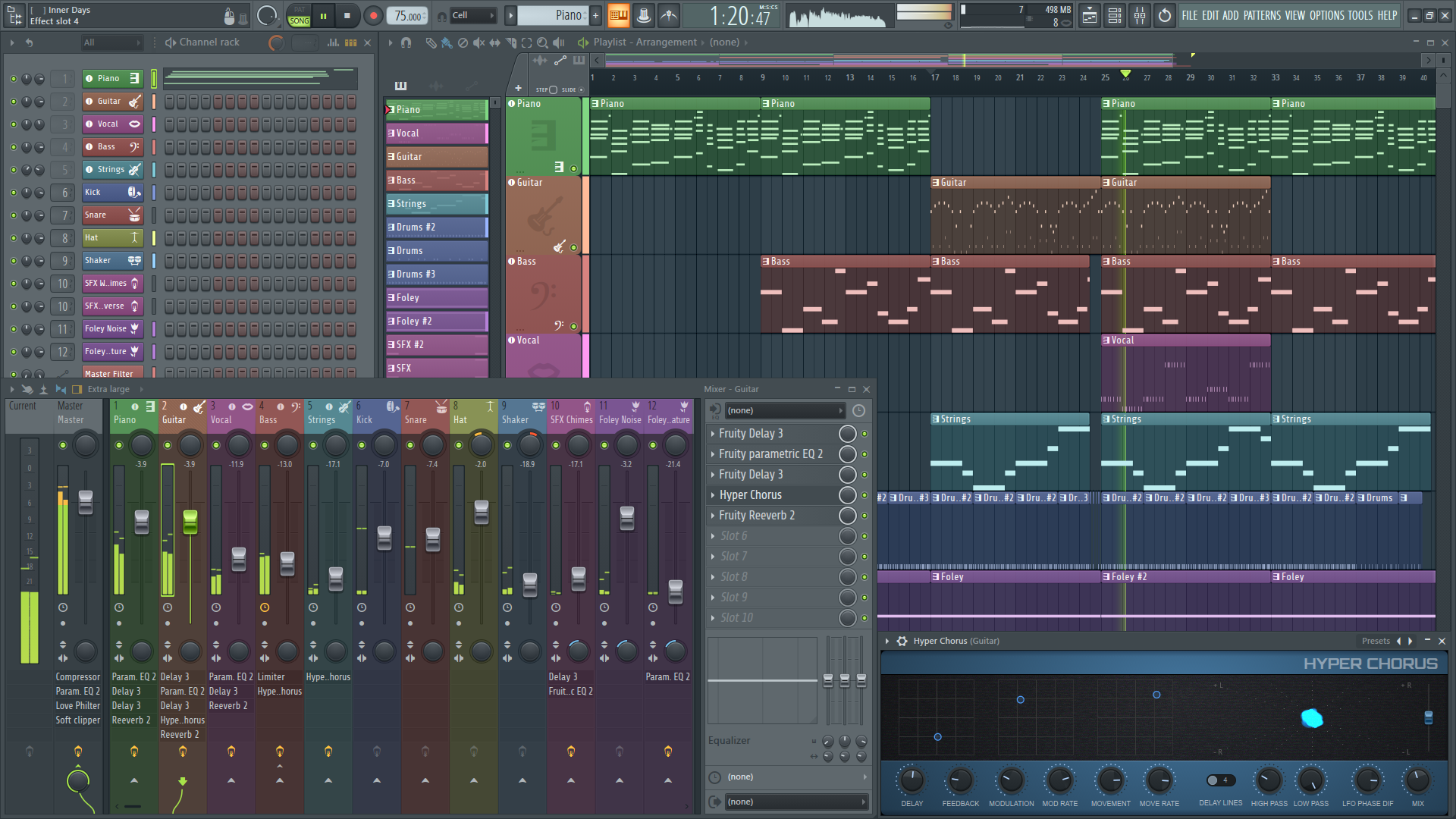Open the Cell snap dropdown
This screenshot has height=819, width=1456.
coord(472,15)
